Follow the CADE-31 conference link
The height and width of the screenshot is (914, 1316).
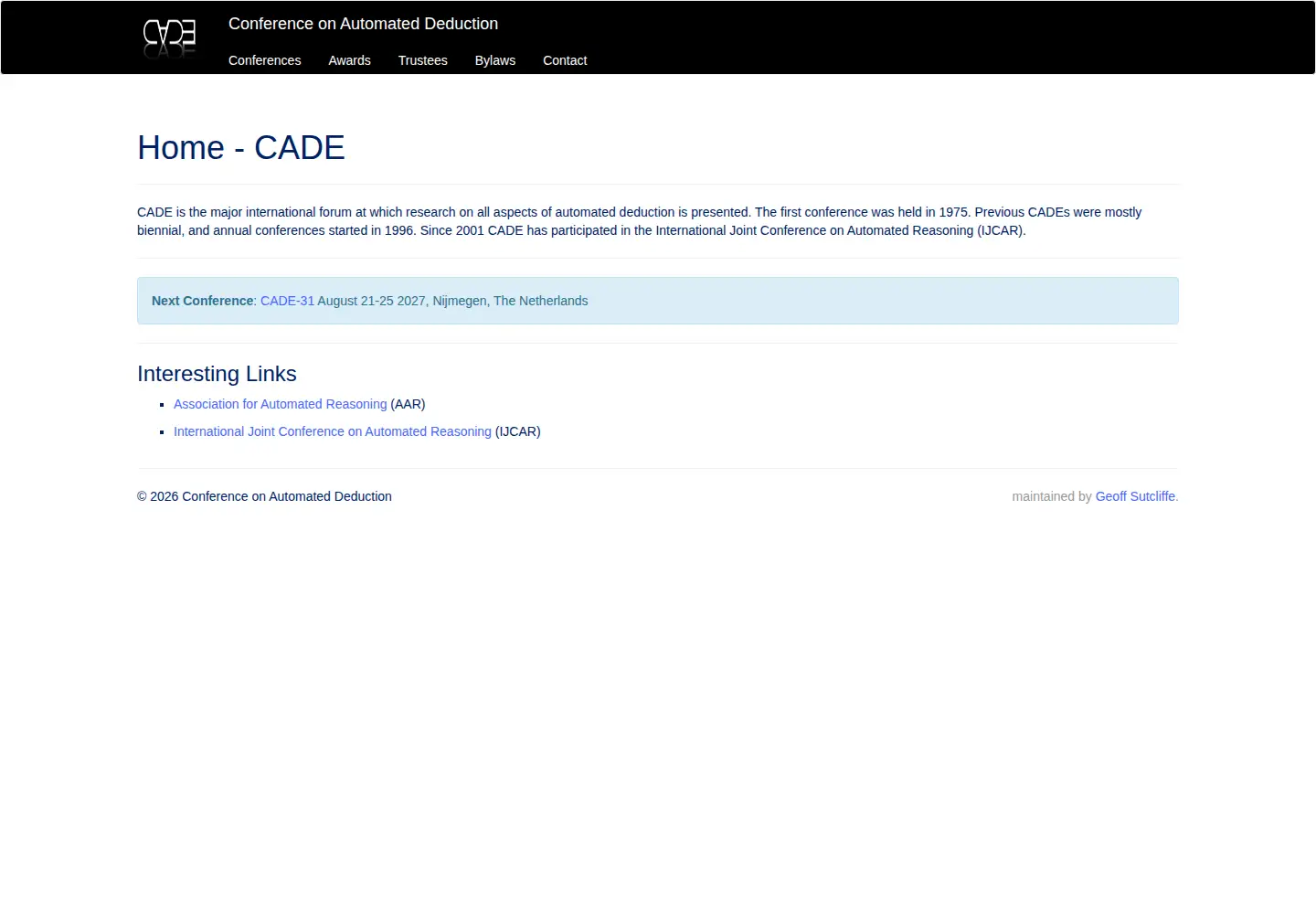click(287, 301)
